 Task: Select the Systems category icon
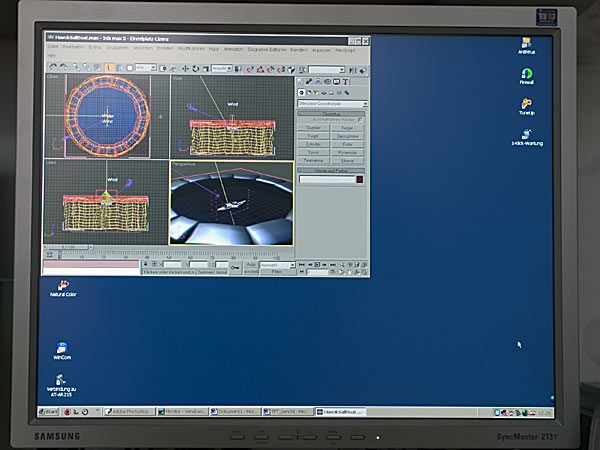347,93
